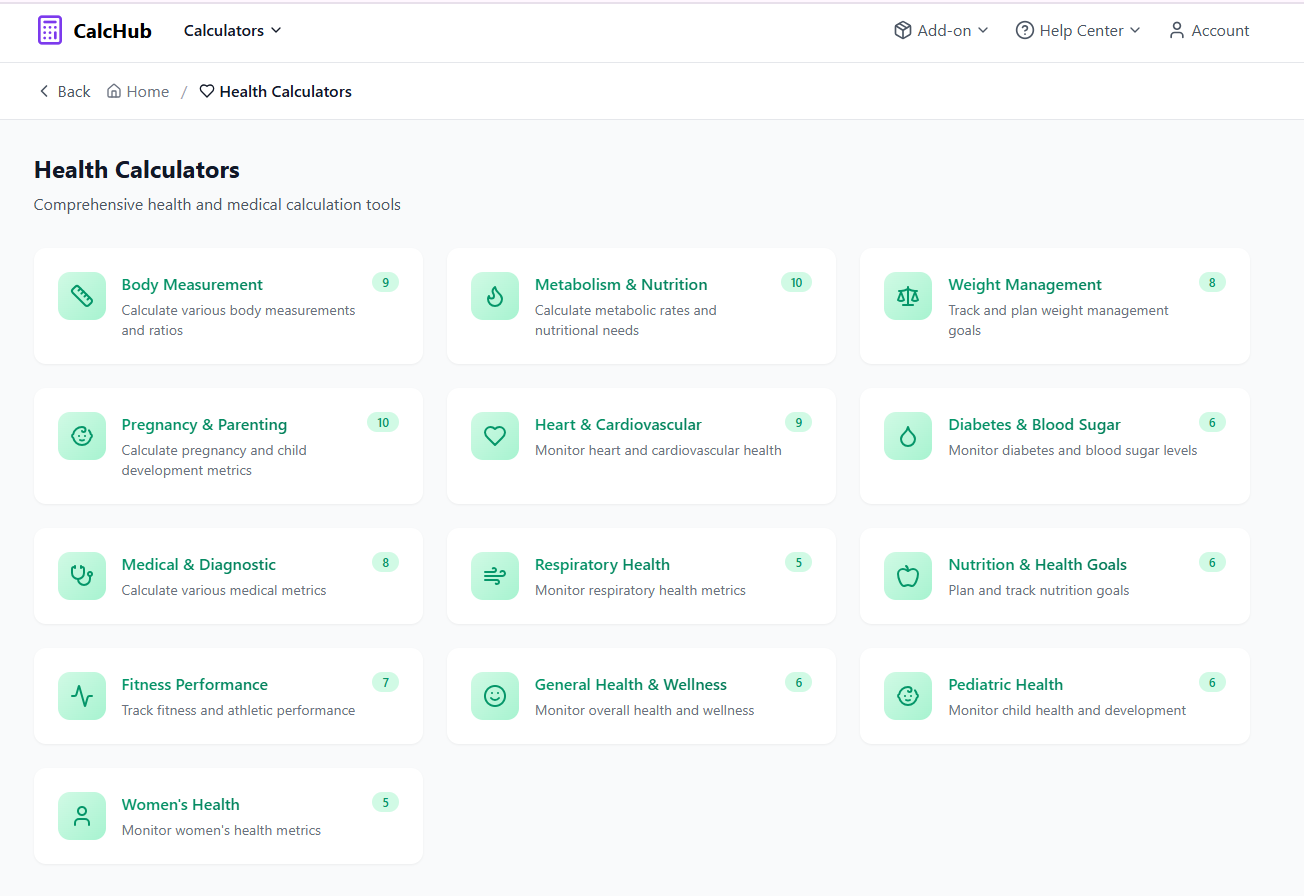Navigate to Home in the breadcrumb

point(138,91)
